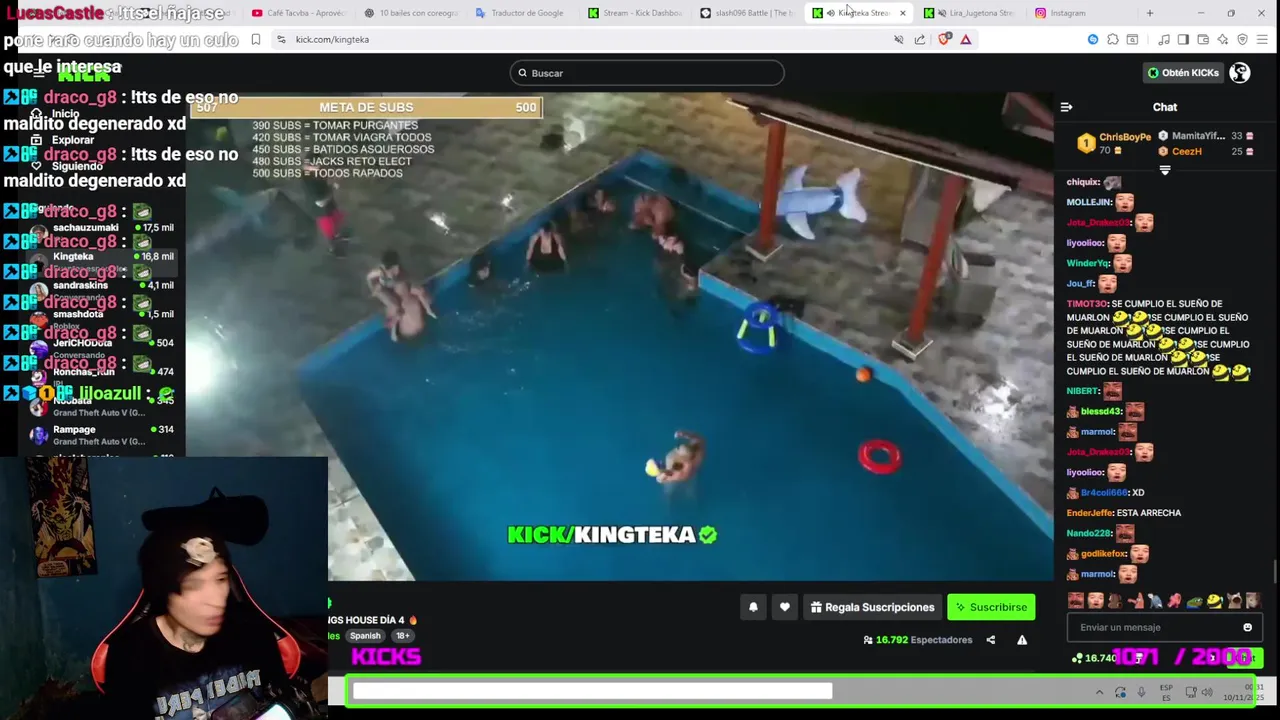1280x720 pixels.
Task: Click the Windows tray ESP language indicator
Action: tap(1166, 692)
